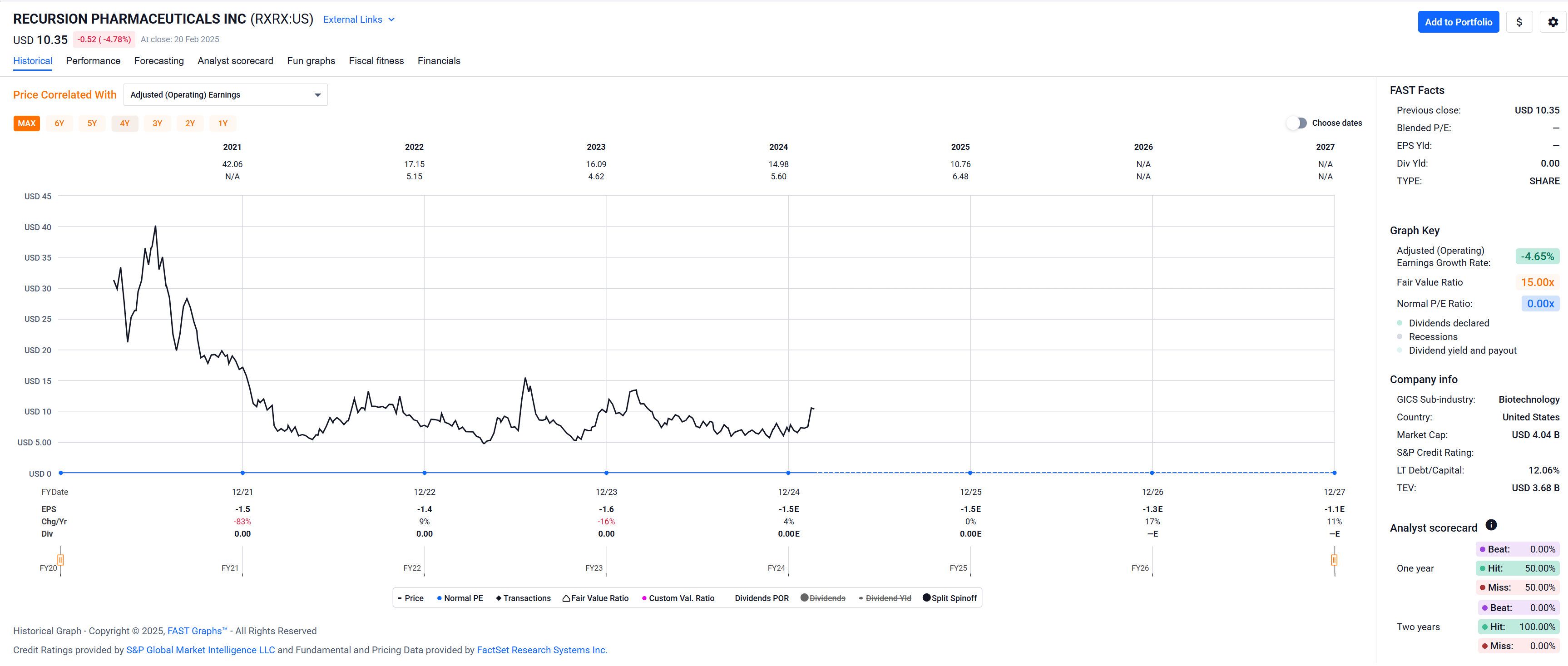Toggle Price series in chart legend

point(410,598)
